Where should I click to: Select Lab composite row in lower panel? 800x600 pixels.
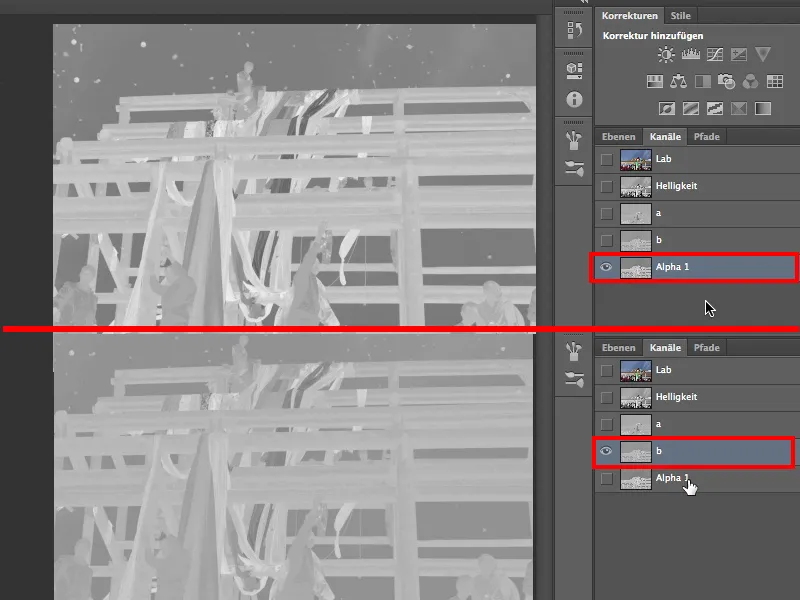pyautogui.click(x=697, y=370)
